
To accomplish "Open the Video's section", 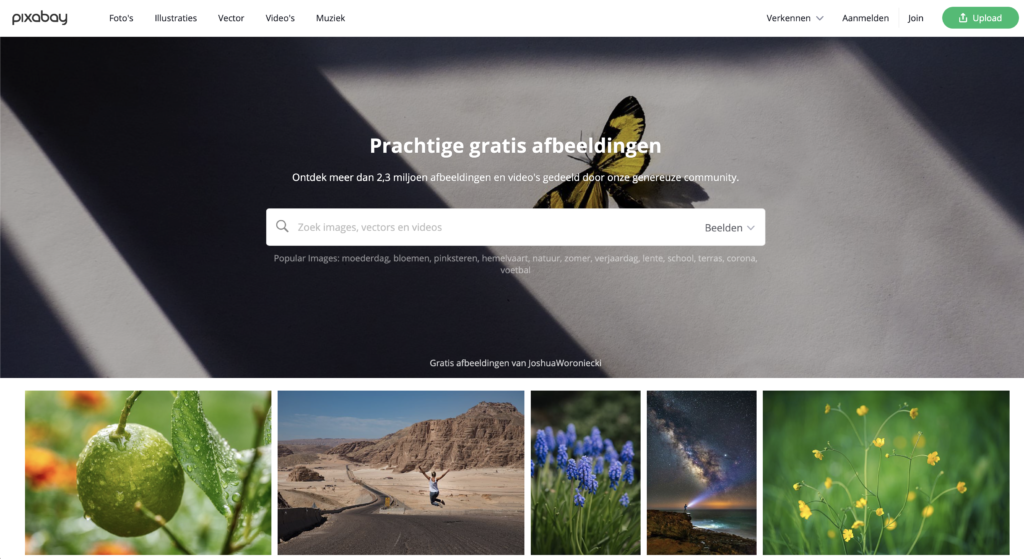I will point(280,18).
